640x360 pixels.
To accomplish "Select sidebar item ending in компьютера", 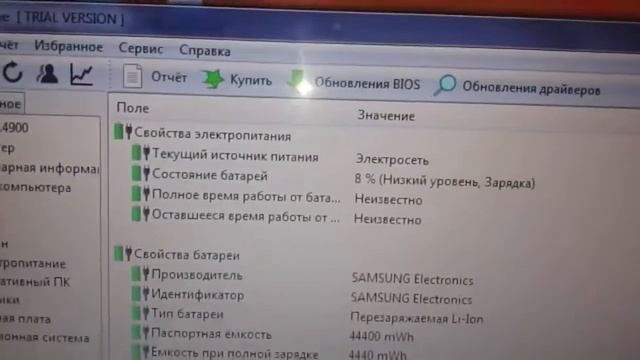I will [36, 188].
